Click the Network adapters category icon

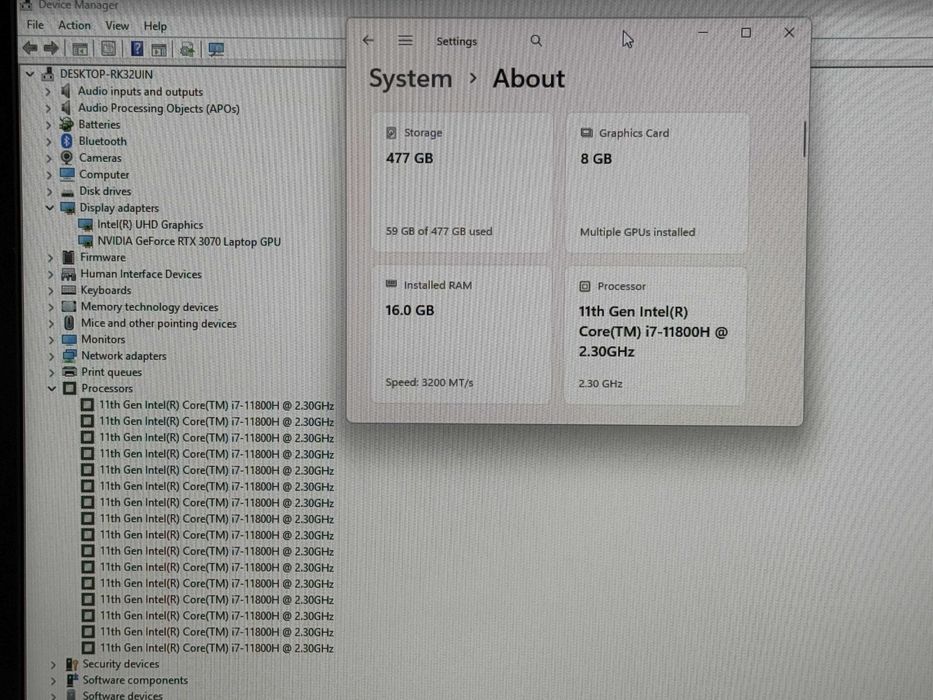pos(70,355)
